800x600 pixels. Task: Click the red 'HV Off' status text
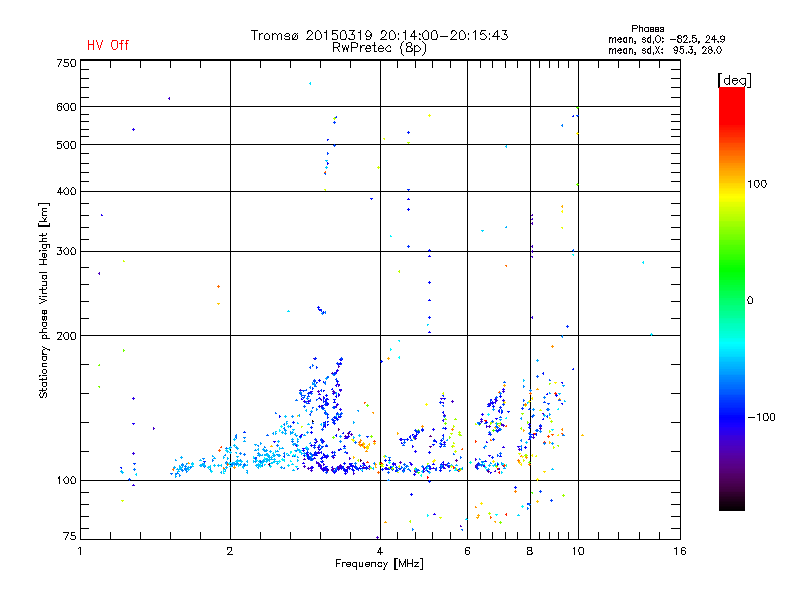(x=108, y=45)
